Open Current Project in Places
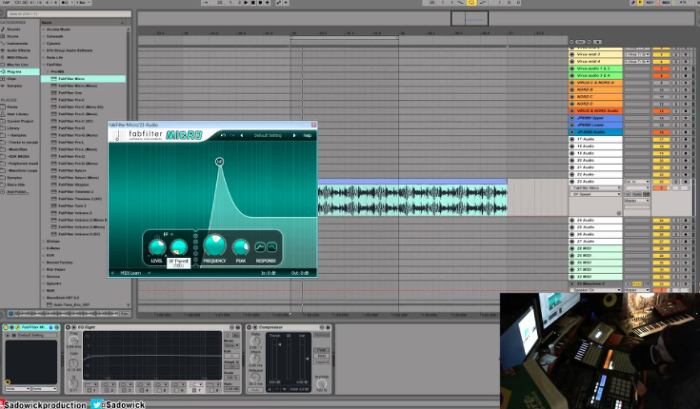700x409 pixels. click(x=20, y=121)
